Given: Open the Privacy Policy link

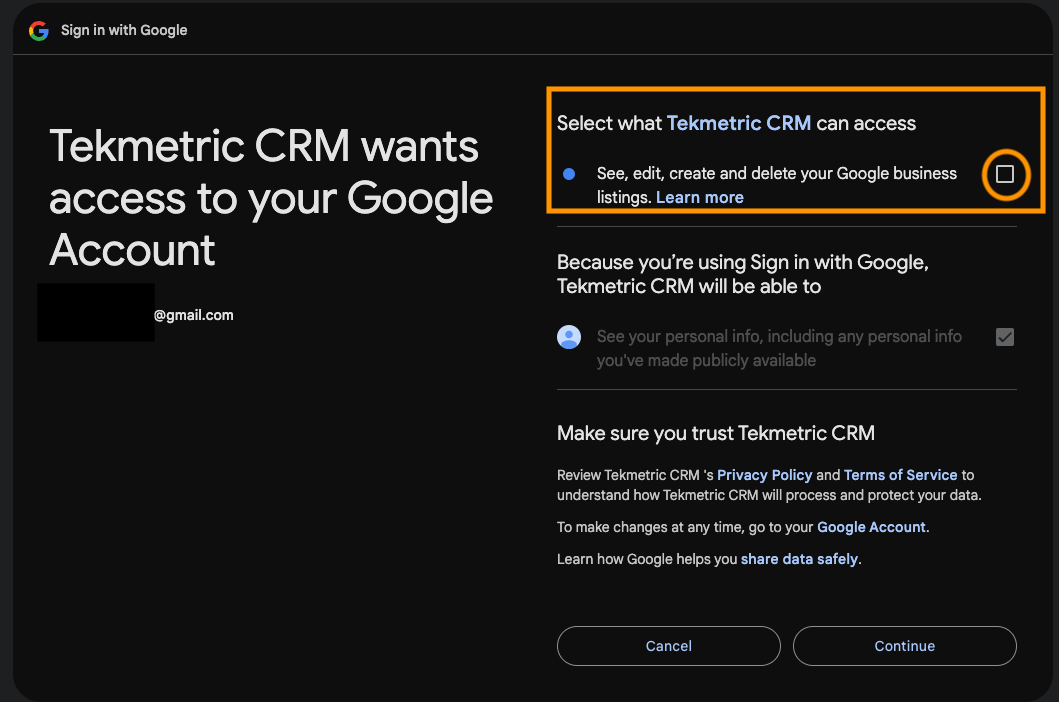Looking at the screenshot, I should pyautogui.click(x=765, y=475).
